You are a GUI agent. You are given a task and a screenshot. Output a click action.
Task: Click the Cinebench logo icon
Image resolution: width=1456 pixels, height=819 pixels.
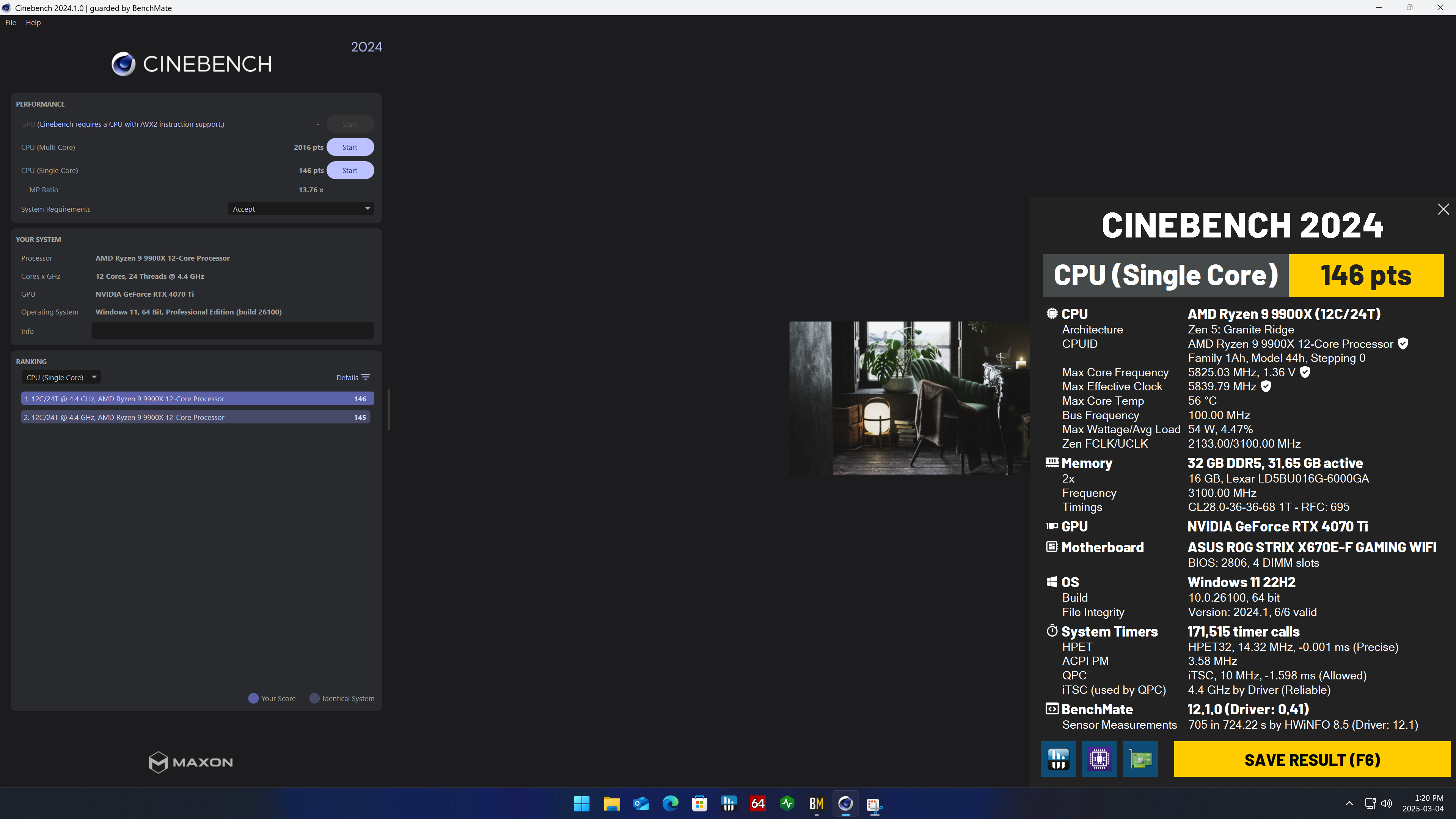(123, 64)
